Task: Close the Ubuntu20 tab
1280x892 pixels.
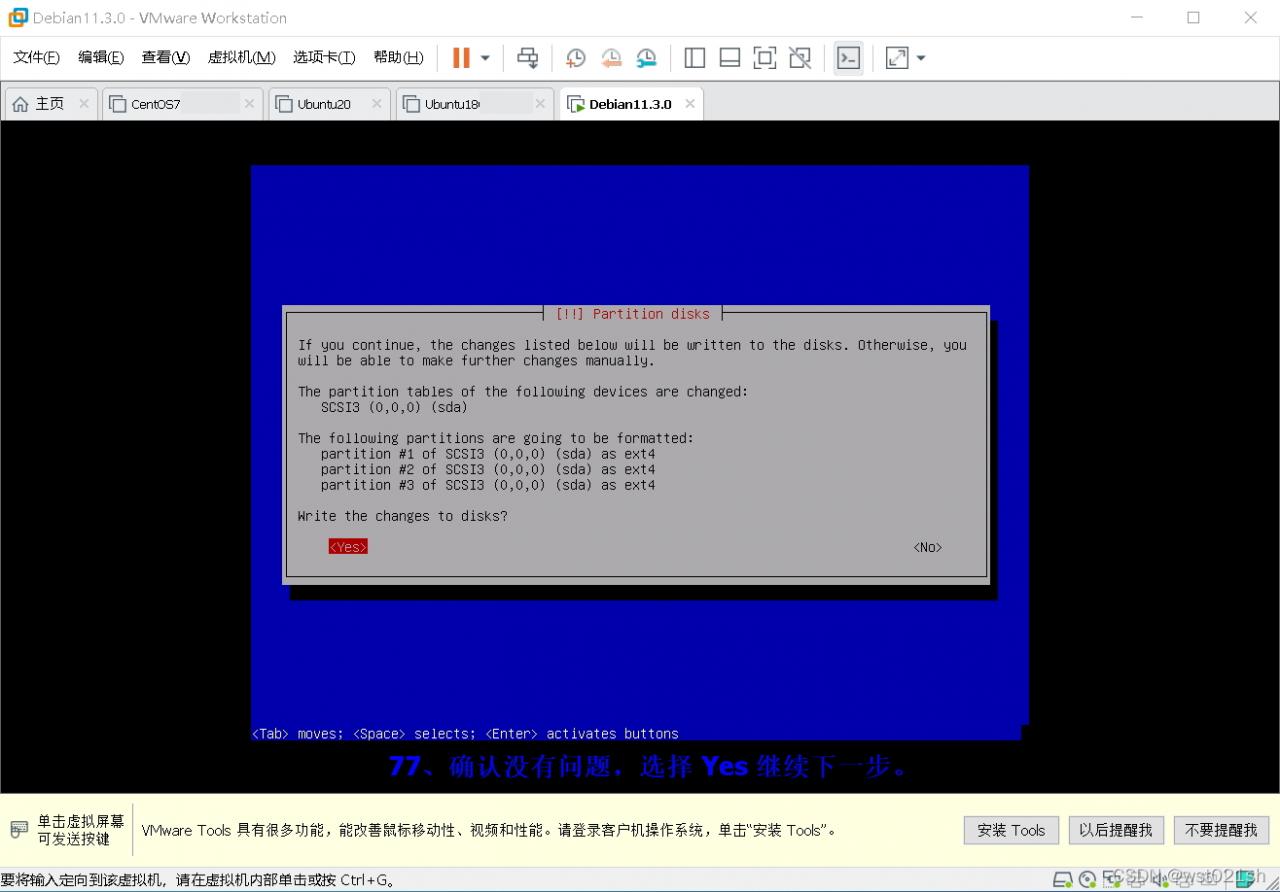Action: click(377, 104)
